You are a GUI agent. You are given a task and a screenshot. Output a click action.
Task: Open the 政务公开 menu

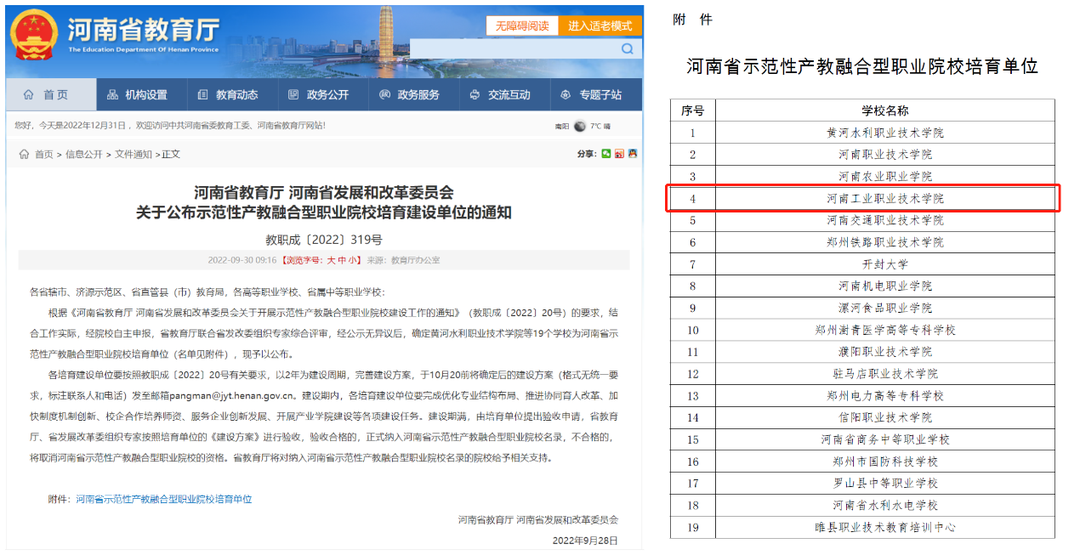click(323, 94)
